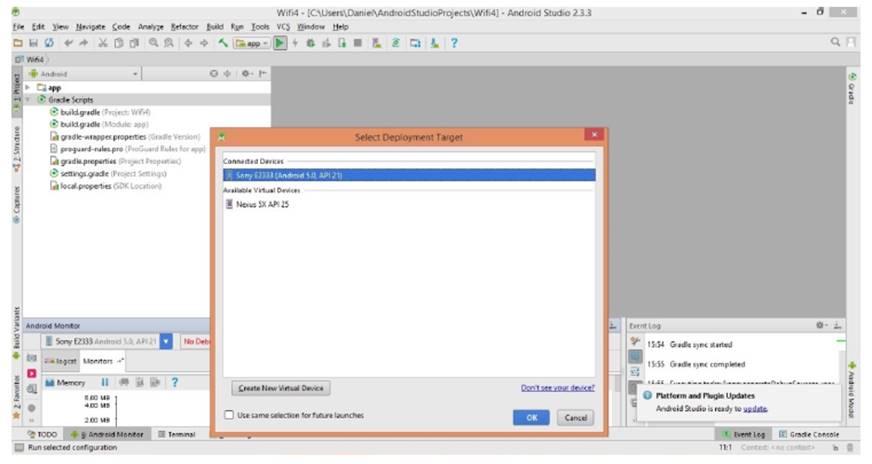The height and width of the screenshot is (464, 872).
Task: Switch to the Terminal tab
Action: click(175, 434)
